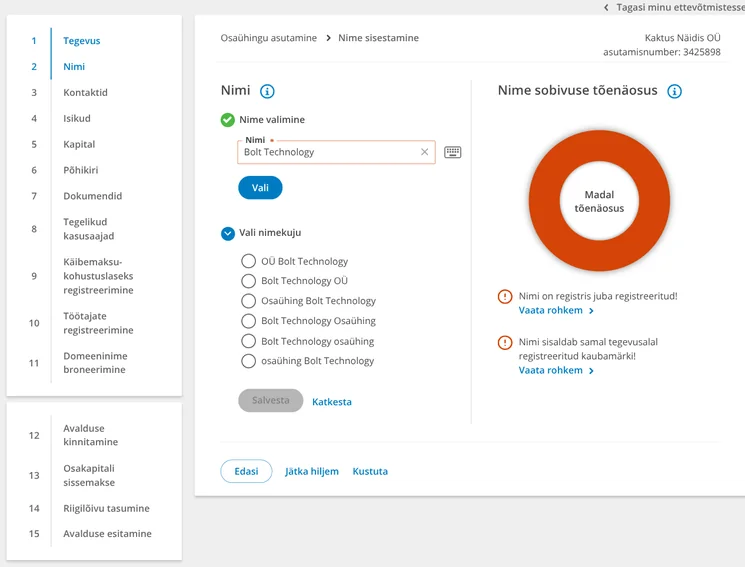The height and width of the screenshot is (567, 745).
Task: Pick osaühing Bolt Technology lowercase option
Action: (x=248, y=361)
